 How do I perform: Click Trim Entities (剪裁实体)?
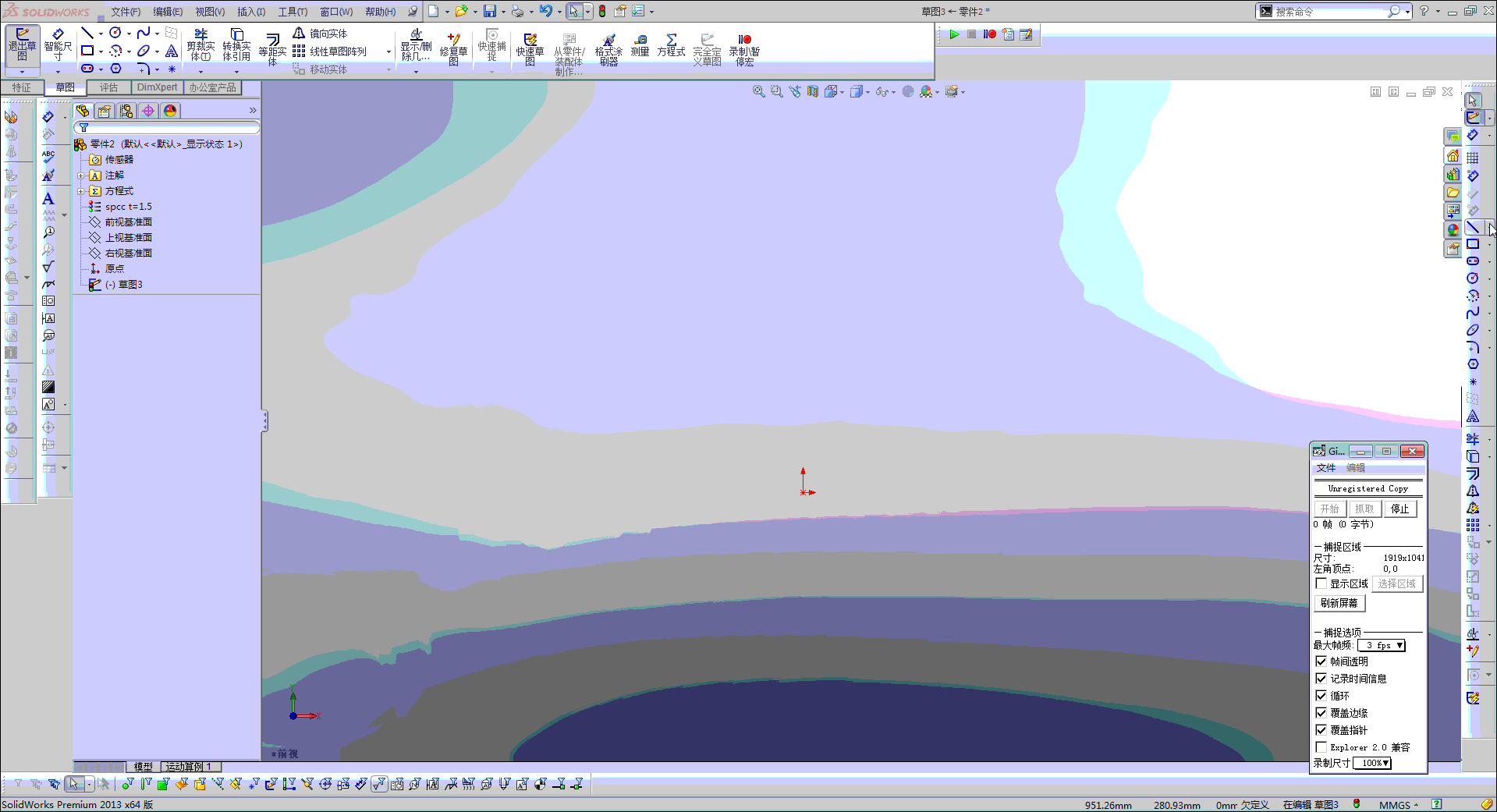[200, 45]
